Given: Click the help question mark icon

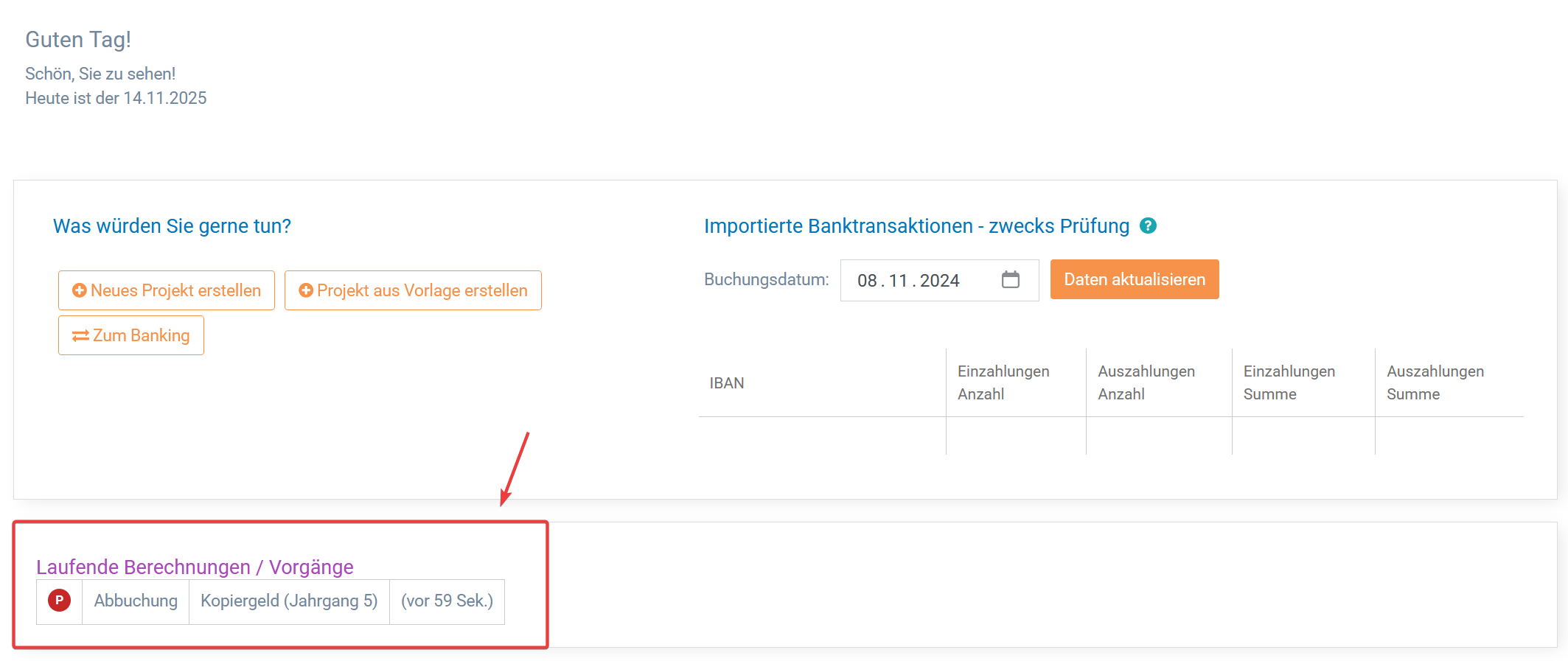Looking at the screenshot, I should 1148,226.
